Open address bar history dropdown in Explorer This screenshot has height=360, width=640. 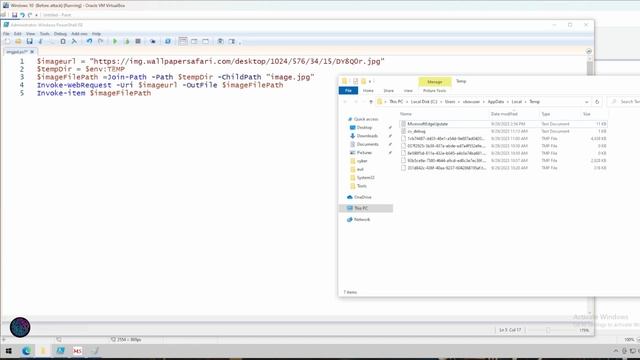[587, 102]
